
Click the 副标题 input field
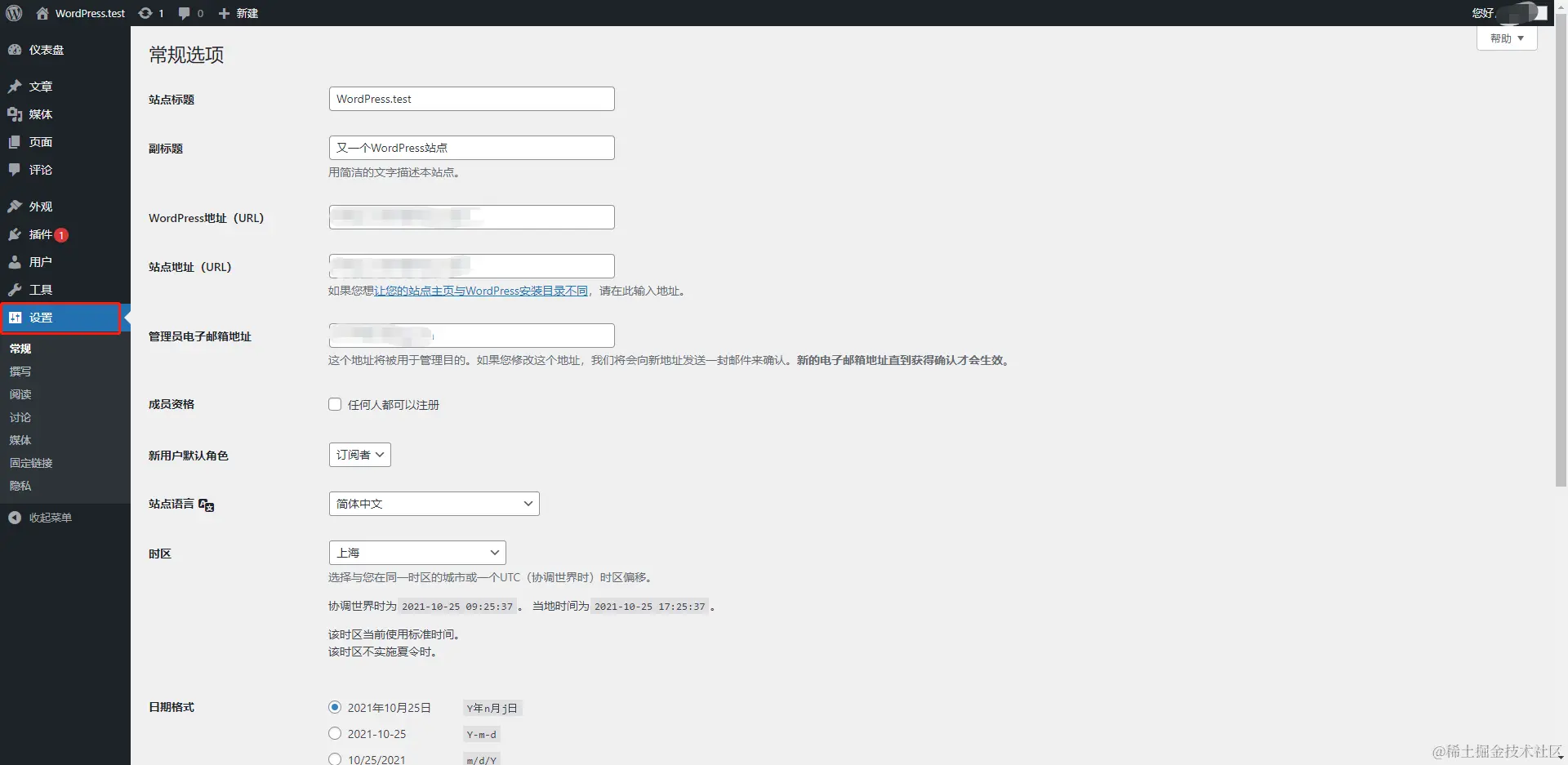[x=472, y=148]
